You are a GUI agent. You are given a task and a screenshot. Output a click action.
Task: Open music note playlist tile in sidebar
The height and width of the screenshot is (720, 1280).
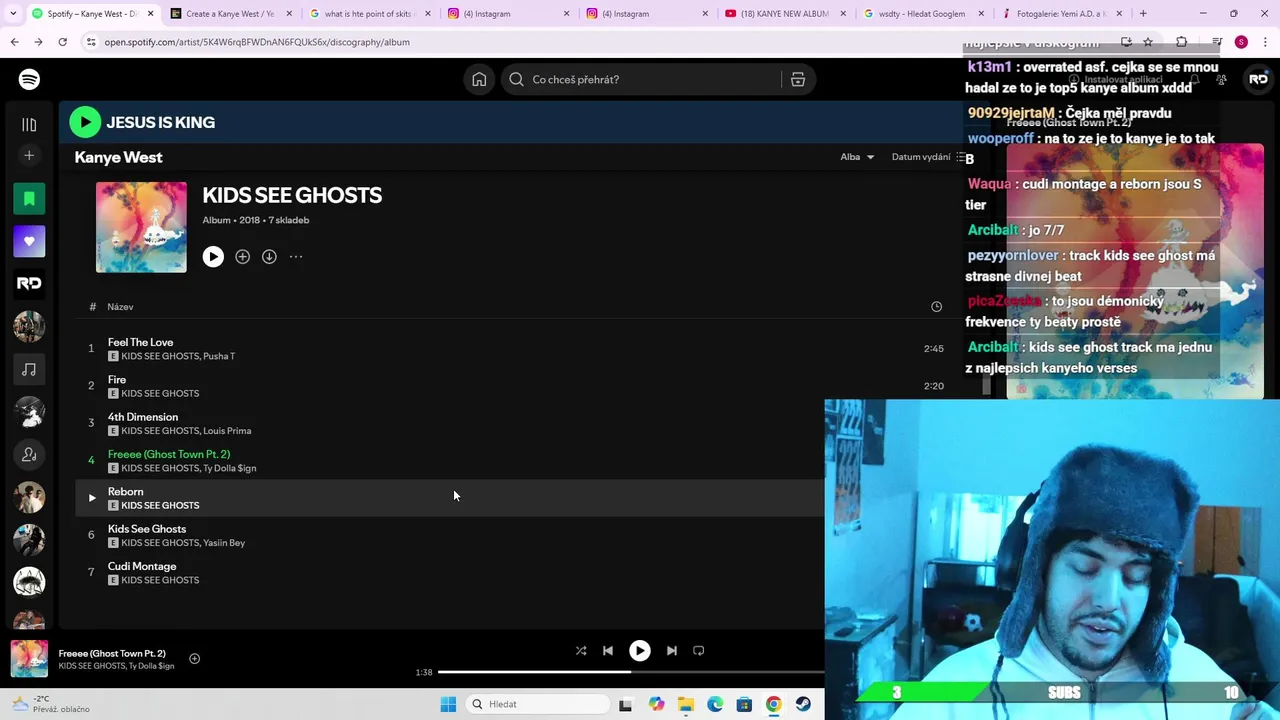click(x=29, y=370)
